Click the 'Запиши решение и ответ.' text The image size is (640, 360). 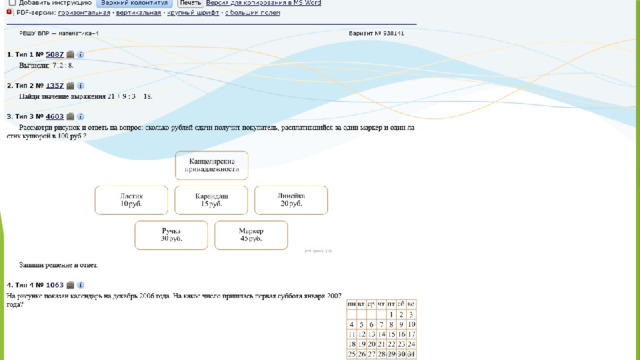point(58,265)
